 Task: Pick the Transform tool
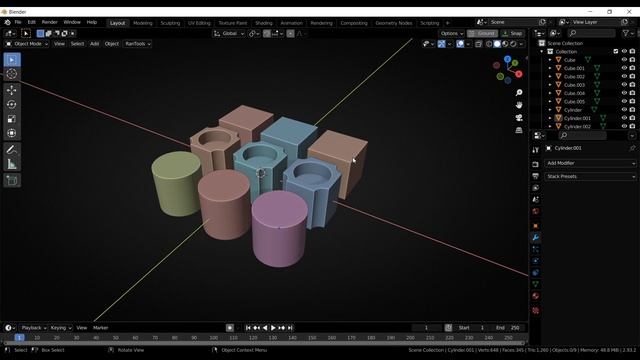pyautogui.click(x=12, y=133)
